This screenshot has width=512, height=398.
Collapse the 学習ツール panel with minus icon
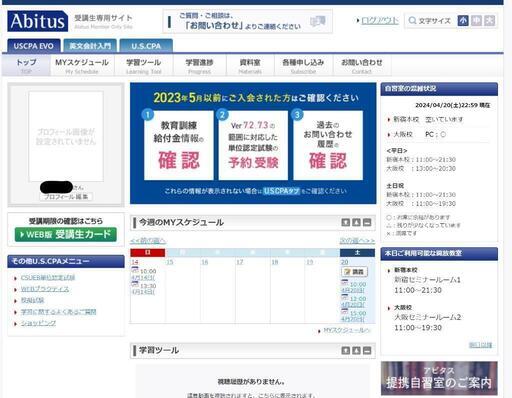click(367, 350)
